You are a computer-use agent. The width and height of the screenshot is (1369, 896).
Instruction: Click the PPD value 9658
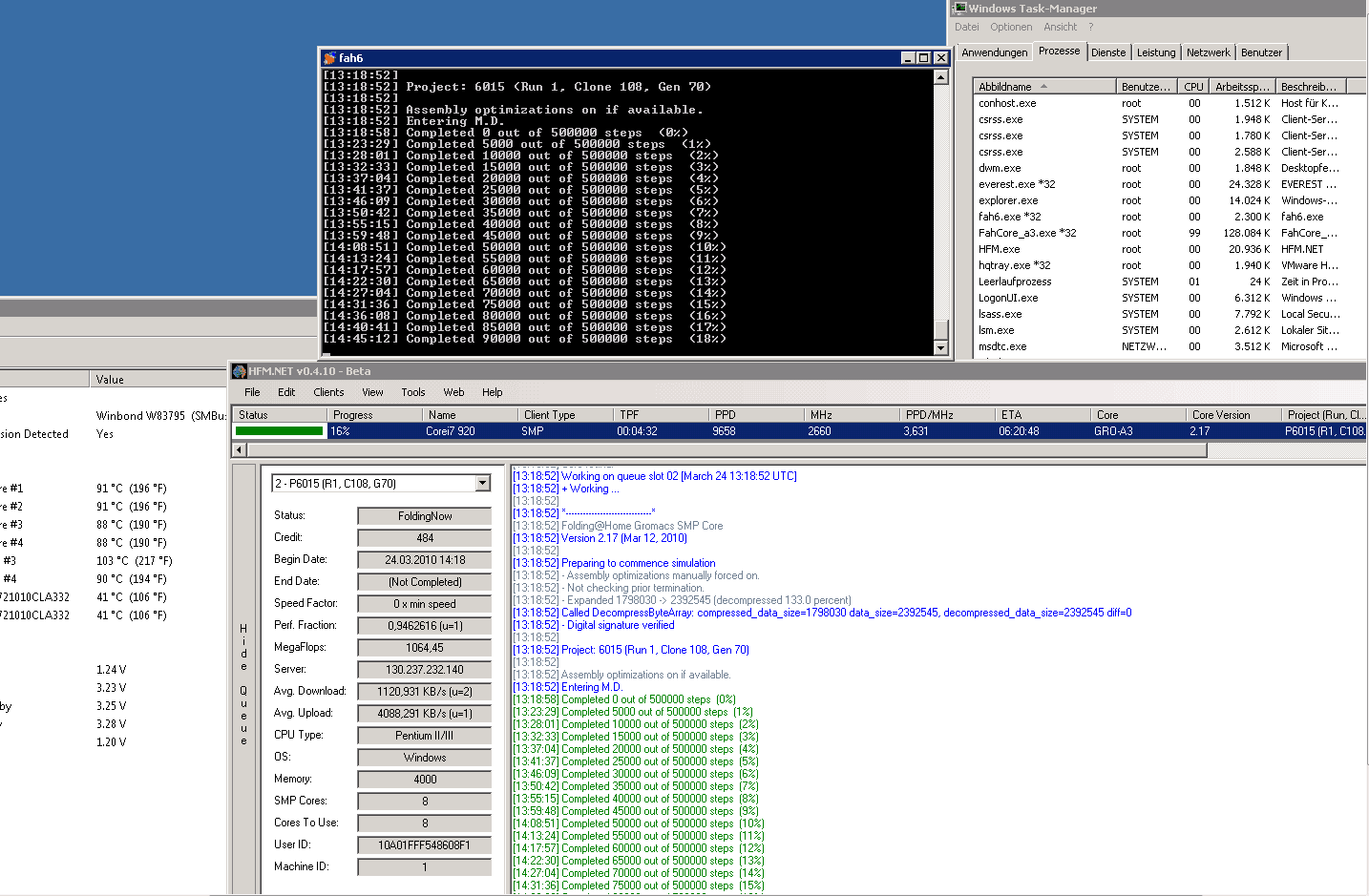[724, 431]
